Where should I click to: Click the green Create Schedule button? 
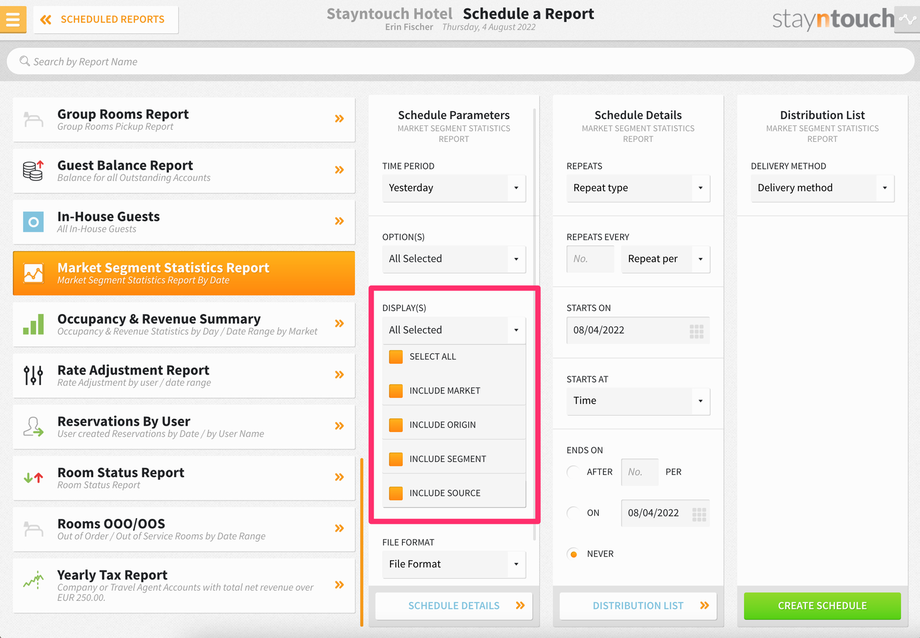click(822, 606)
